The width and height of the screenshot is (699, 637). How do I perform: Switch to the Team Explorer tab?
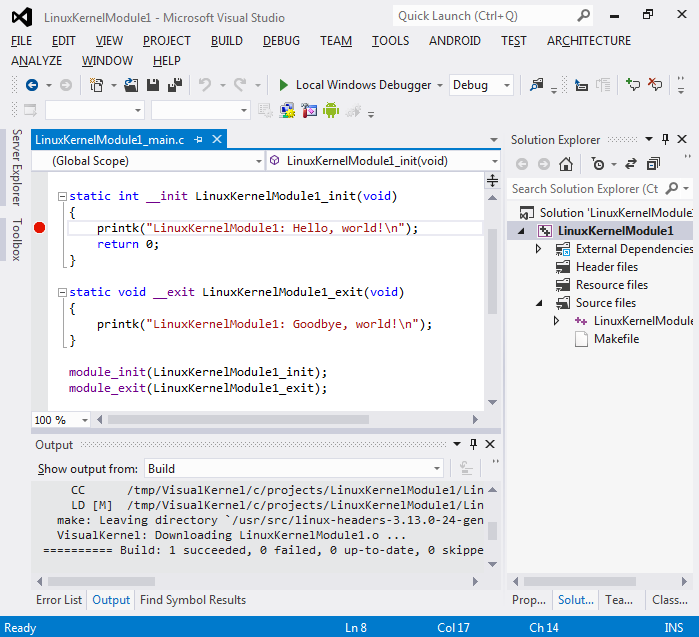(x=619, y=600)
